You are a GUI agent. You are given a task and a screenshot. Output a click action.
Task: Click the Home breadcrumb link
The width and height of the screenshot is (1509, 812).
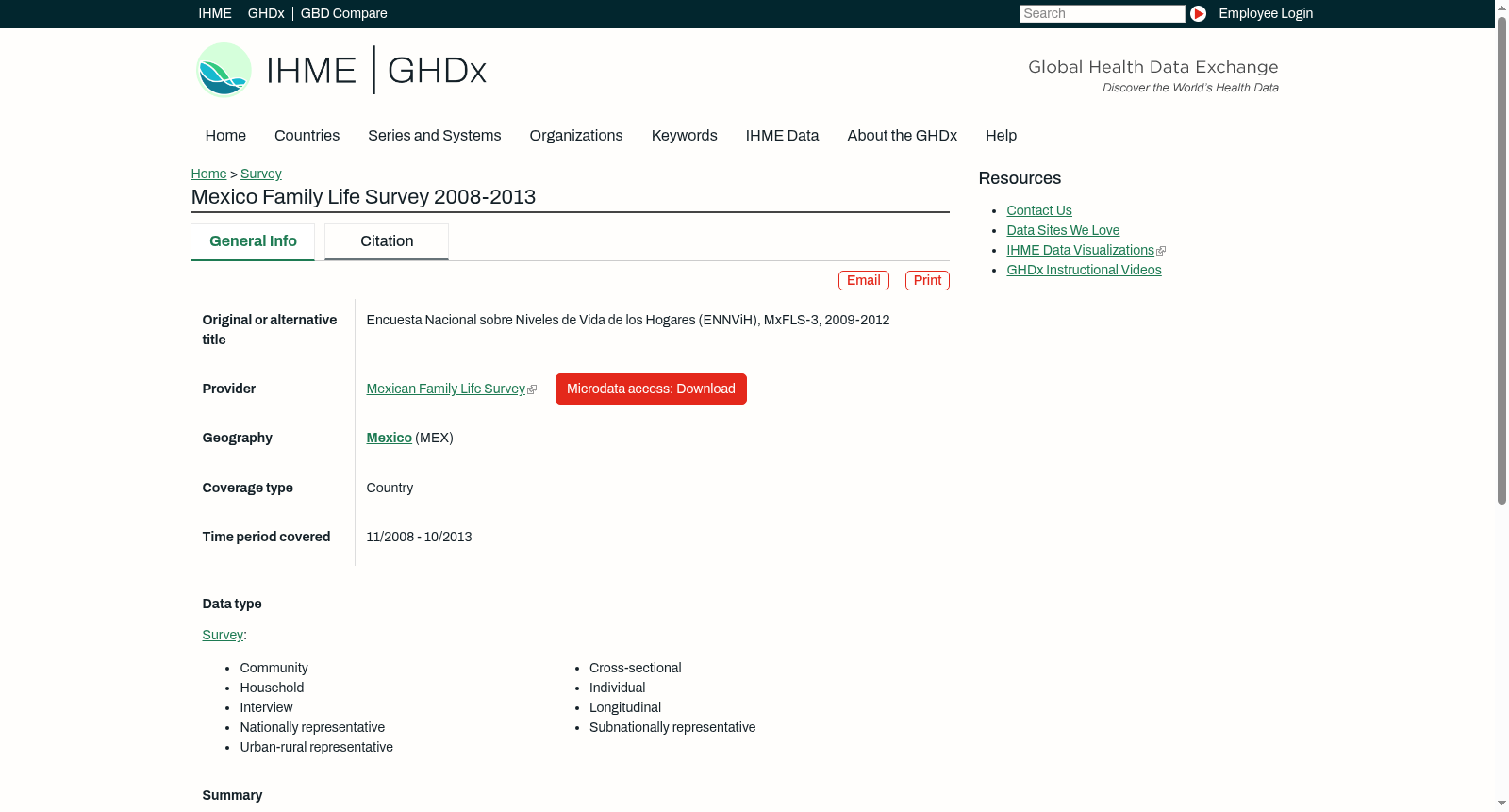(x=208, y=174)
